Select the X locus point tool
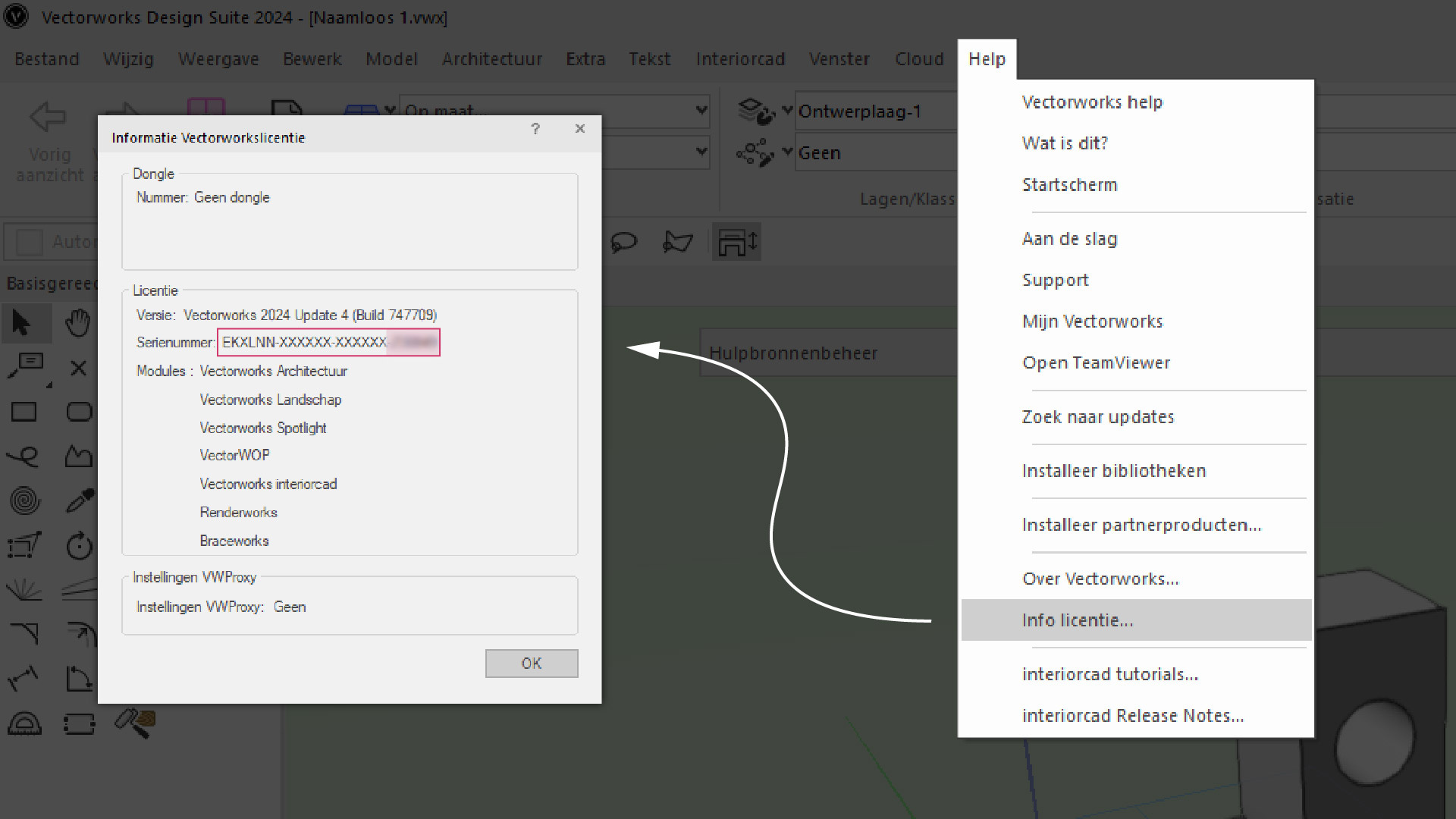Viewport: 1456px width, 819px height. [78, 369]
